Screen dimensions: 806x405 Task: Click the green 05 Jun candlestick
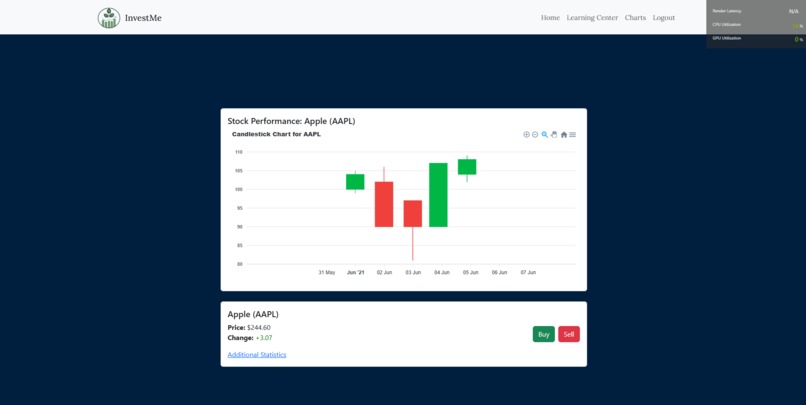[x=467, y=167]
